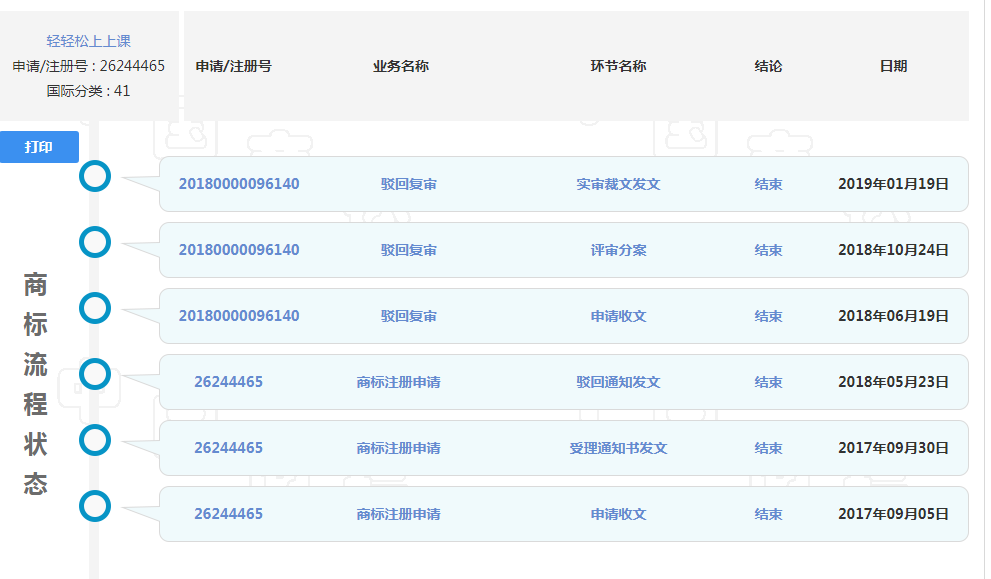Click the 打印 button
The height and width of the screenshot is (579, 991).
(39, 146)
